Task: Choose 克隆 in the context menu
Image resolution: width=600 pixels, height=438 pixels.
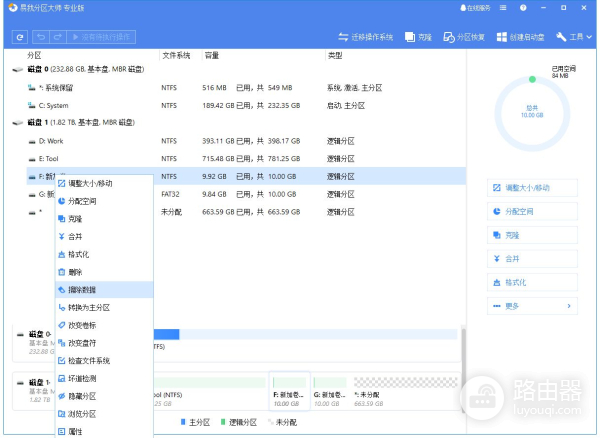Action: (104, 219)
